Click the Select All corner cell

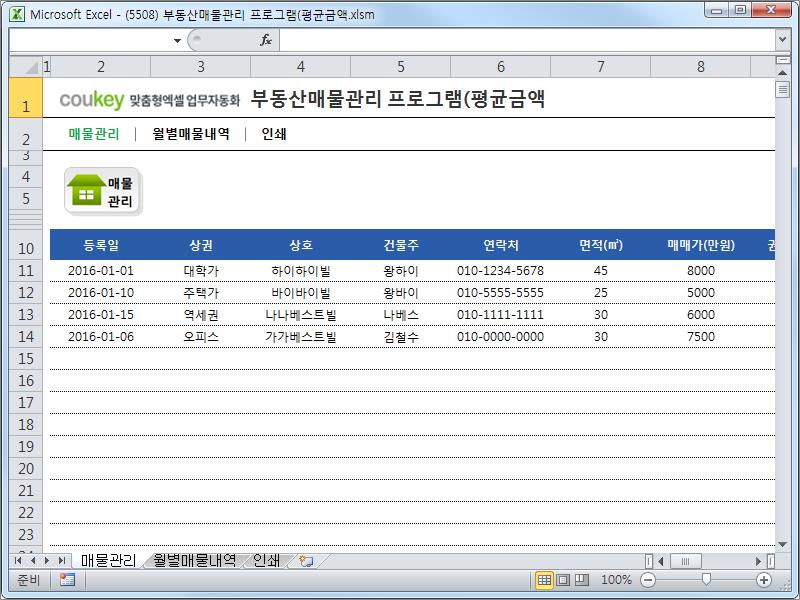pos(26,66)
